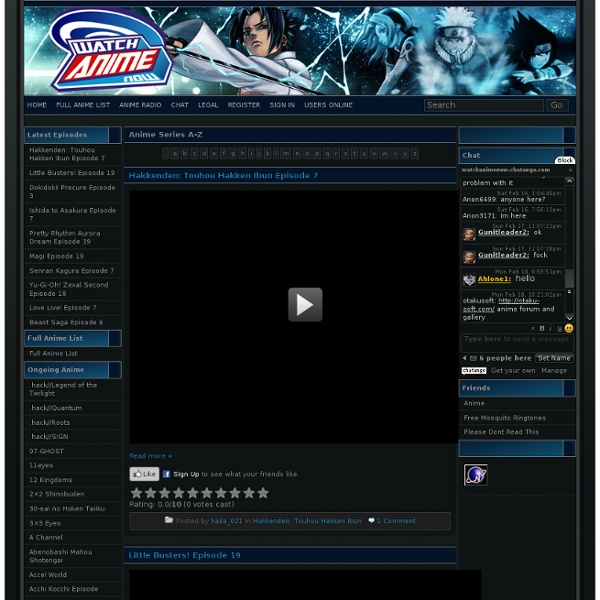Viewport: 600px width, 600px height.
Task: Open Beast Saga Episode 6 link
Action: pos(66,322)
